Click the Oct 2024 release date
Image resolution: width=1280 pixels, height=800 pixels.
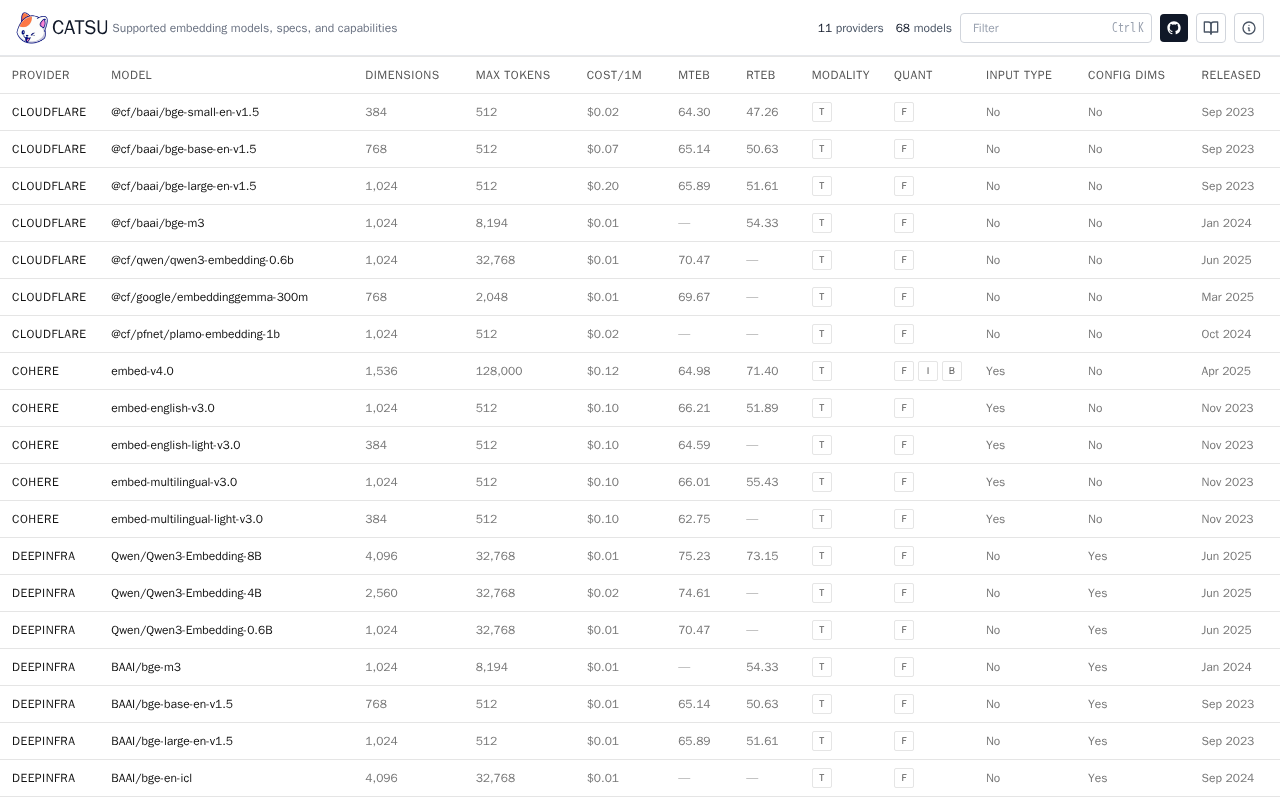click(x=1226, y=334)
